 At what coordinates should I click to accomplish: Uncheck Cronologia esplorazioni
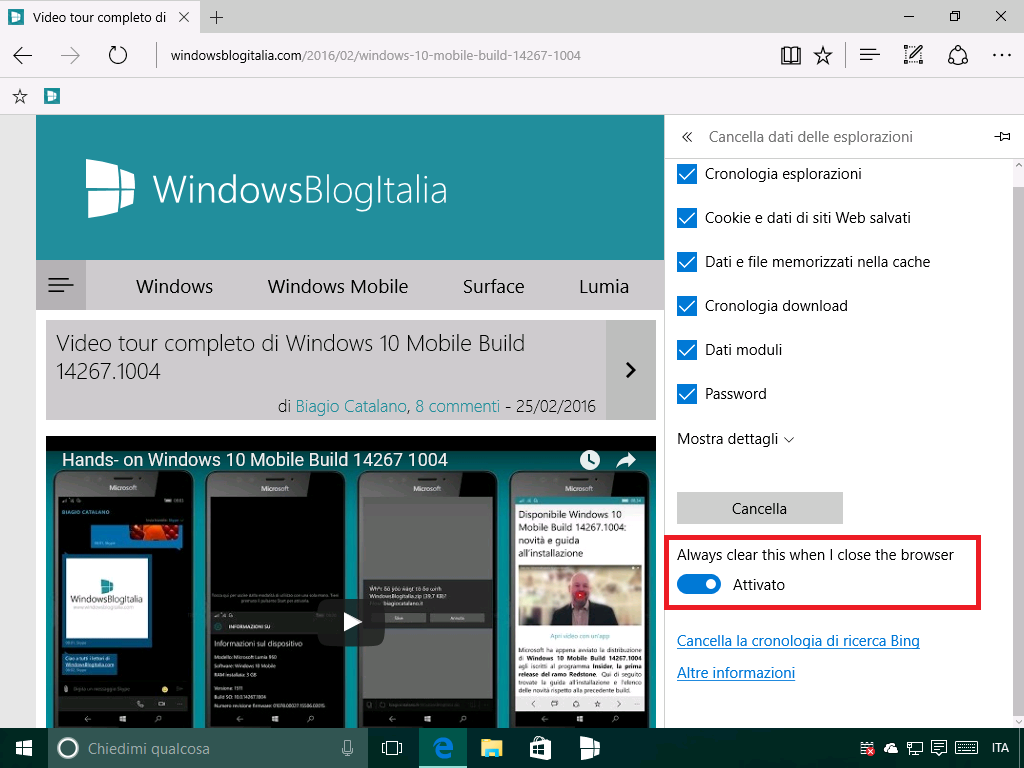tap(687, 174)
